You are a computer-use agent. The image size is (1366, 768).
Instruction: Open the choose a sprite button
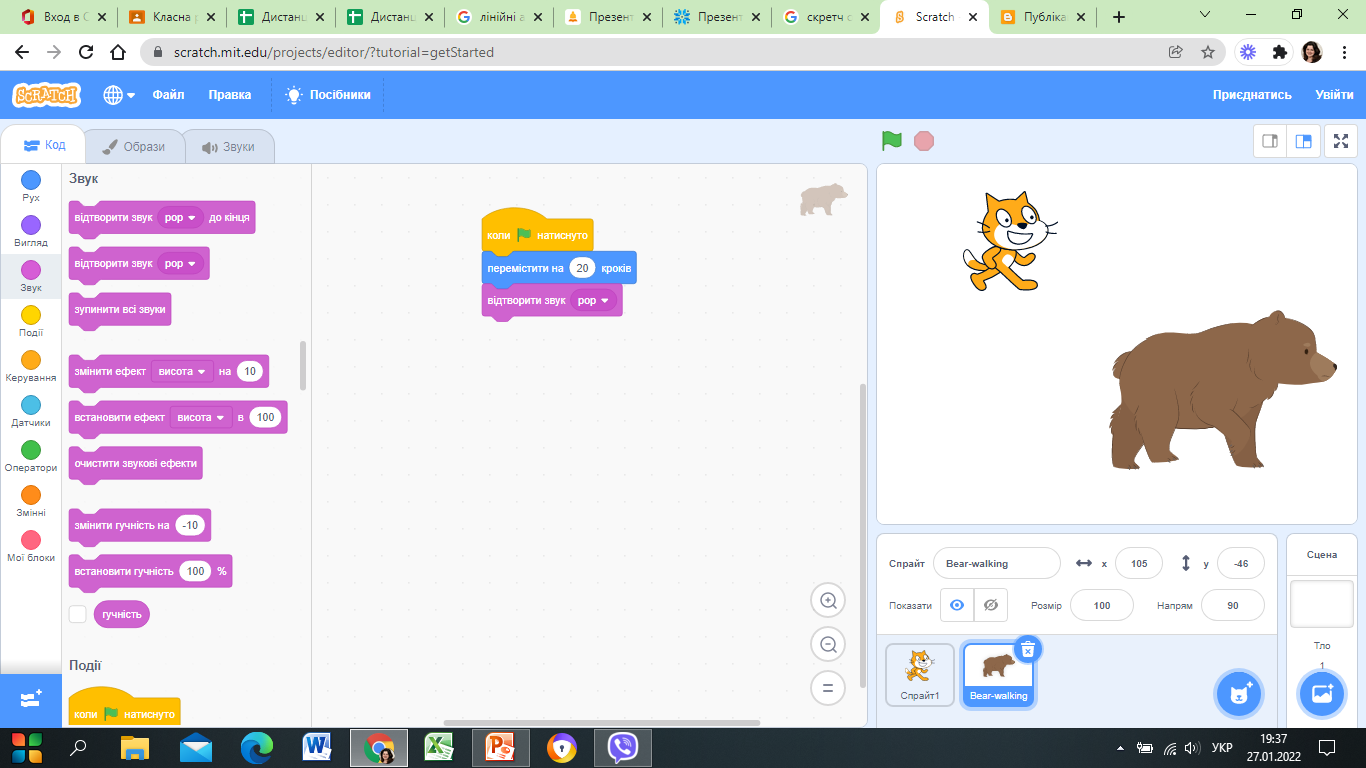click(1240, 694)
